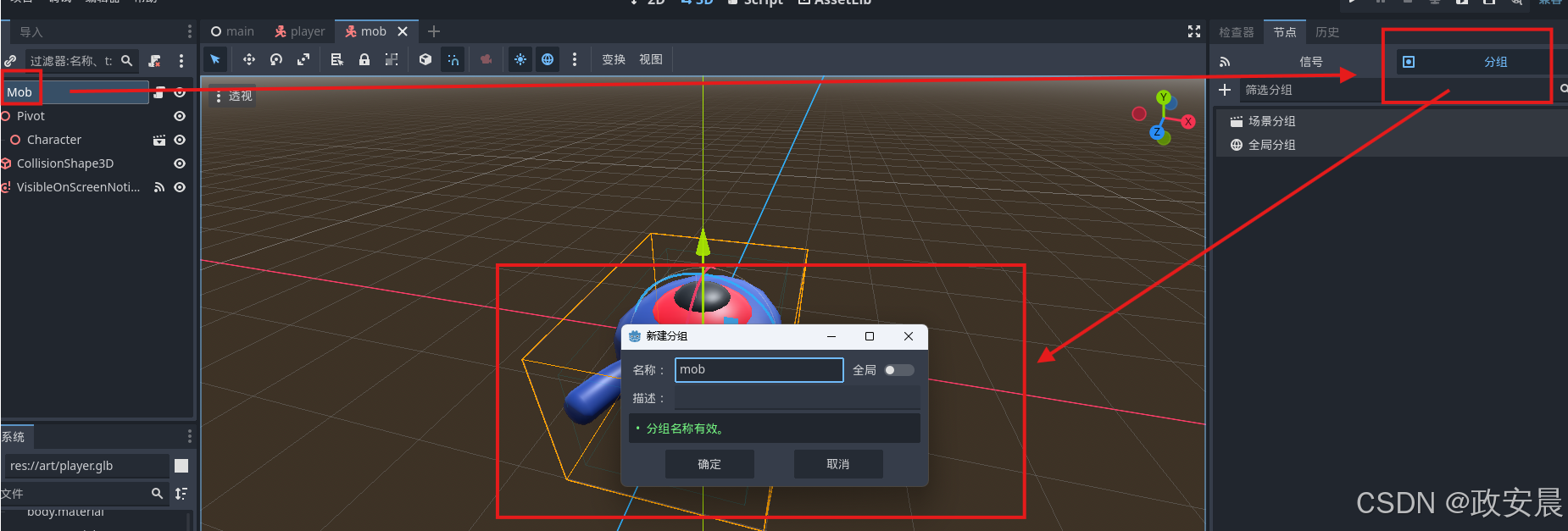Open sun and environment settings three-dot menu
This screenshot has width=1568, height=531.
575,59
